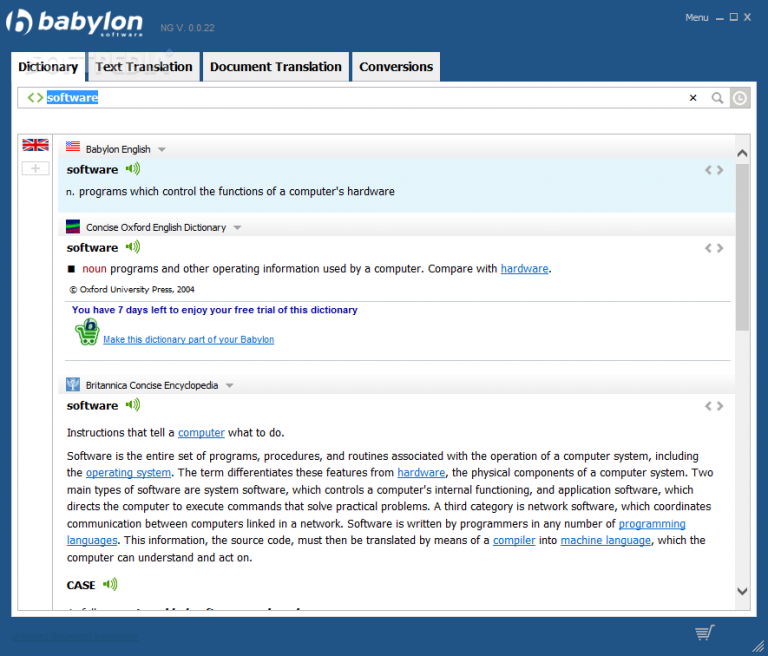The height and width of the screenshot is (656, 768).
Task: Click the Concise Oxford dictionary icon
Action: (73, 226)
